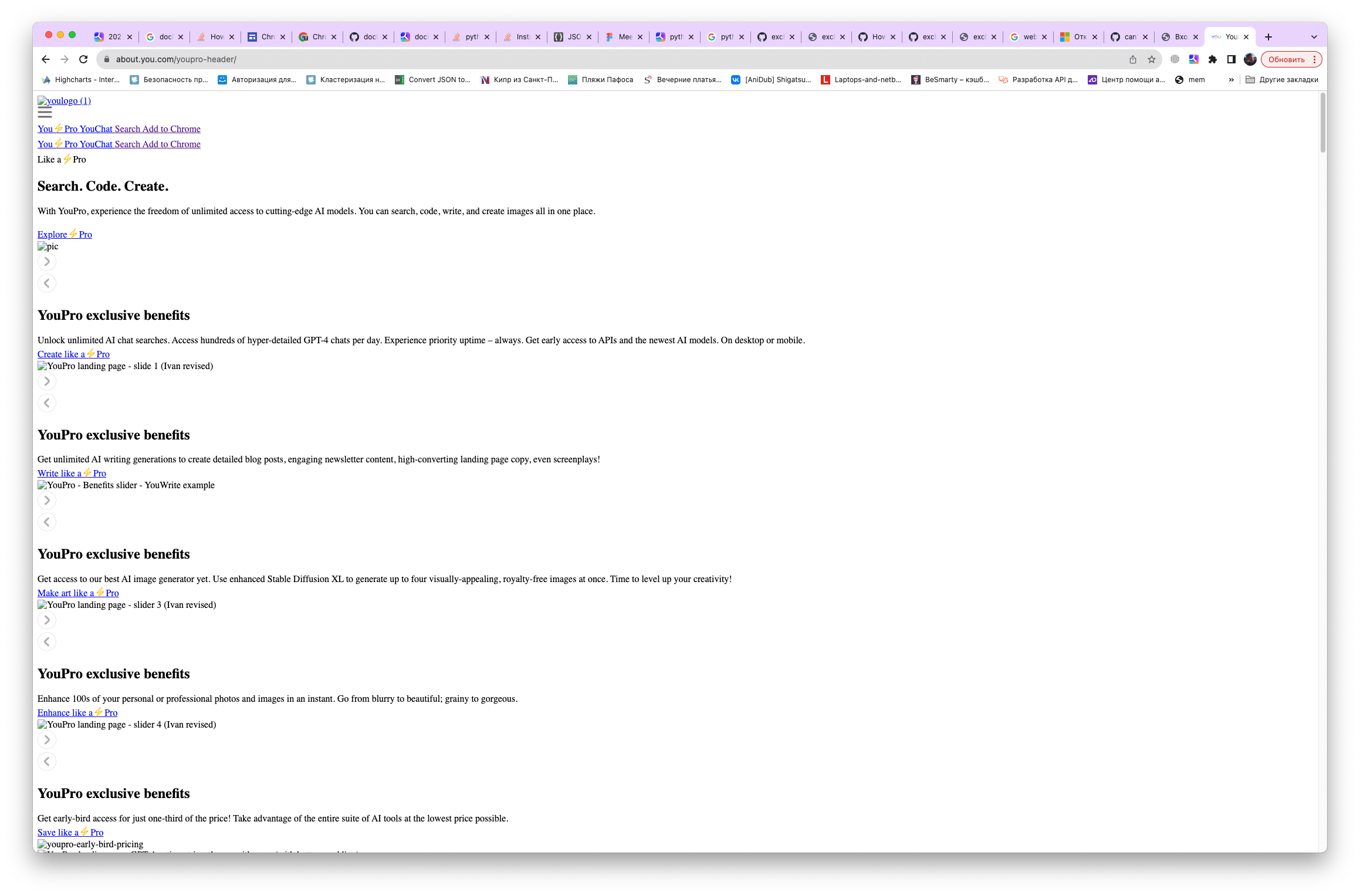The width and height of the screenshot is (1360, 896).
Task: Open the BeSmarty – кэшб... bookmark
Action: tap(950, 80)
